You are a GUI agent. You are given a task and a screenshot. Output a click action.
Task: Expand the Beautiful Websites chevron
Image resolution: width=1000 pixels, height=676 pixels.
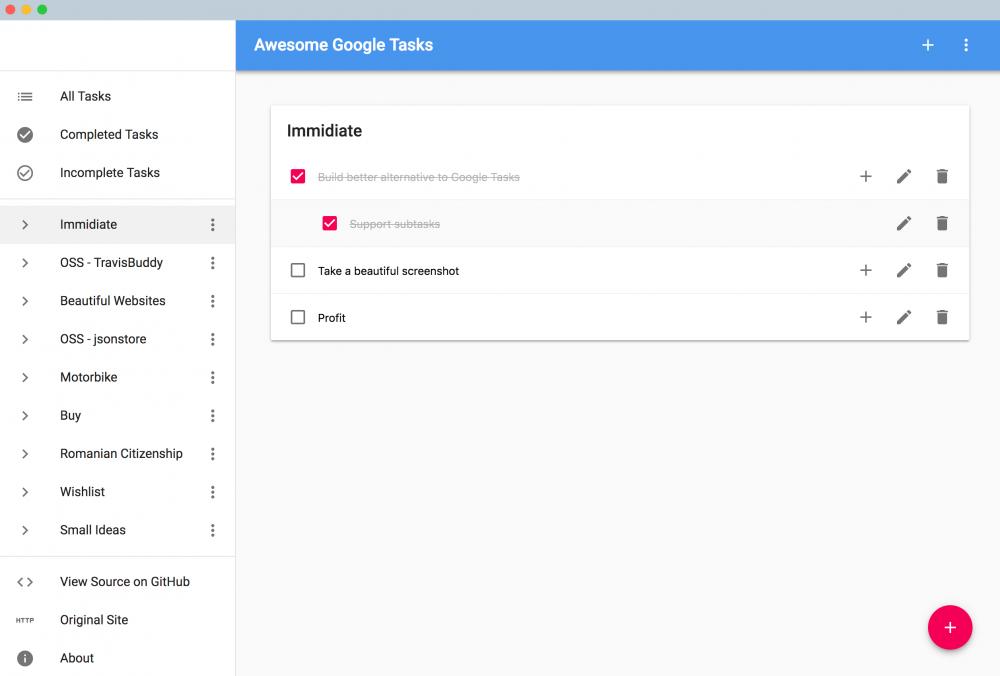click(25, 301)
